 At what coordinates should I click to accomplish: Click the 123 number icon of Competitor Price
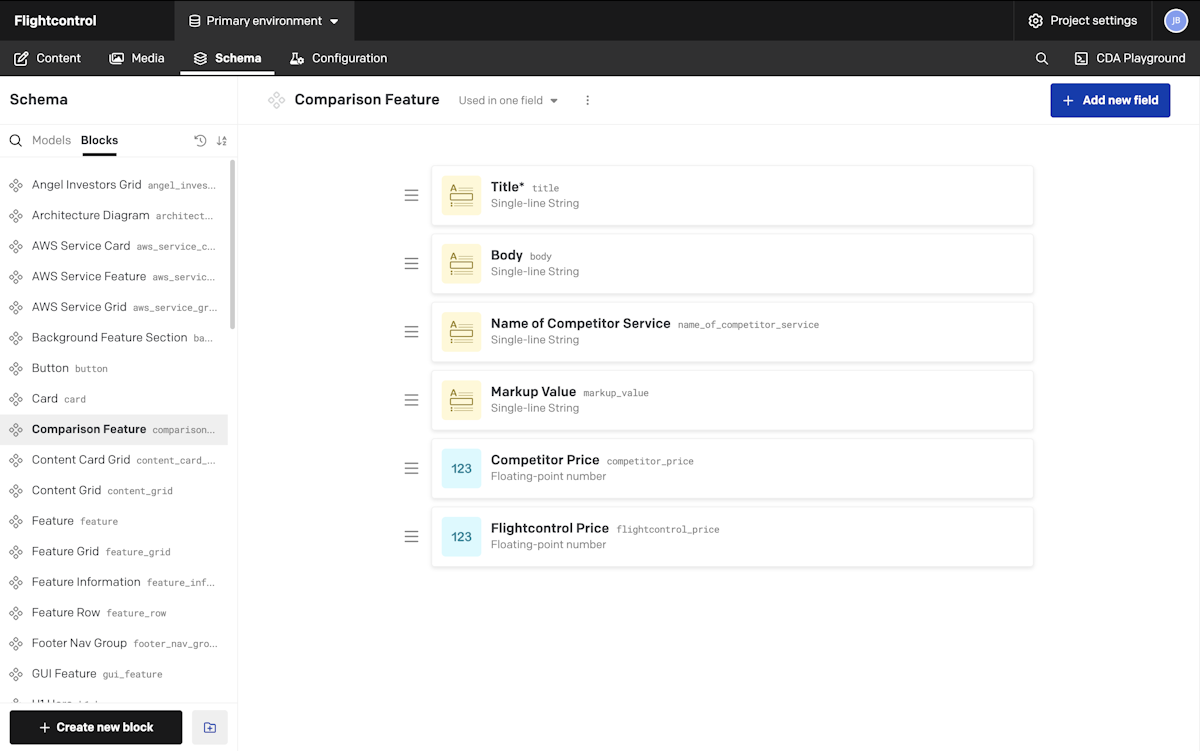pos(461,468)
